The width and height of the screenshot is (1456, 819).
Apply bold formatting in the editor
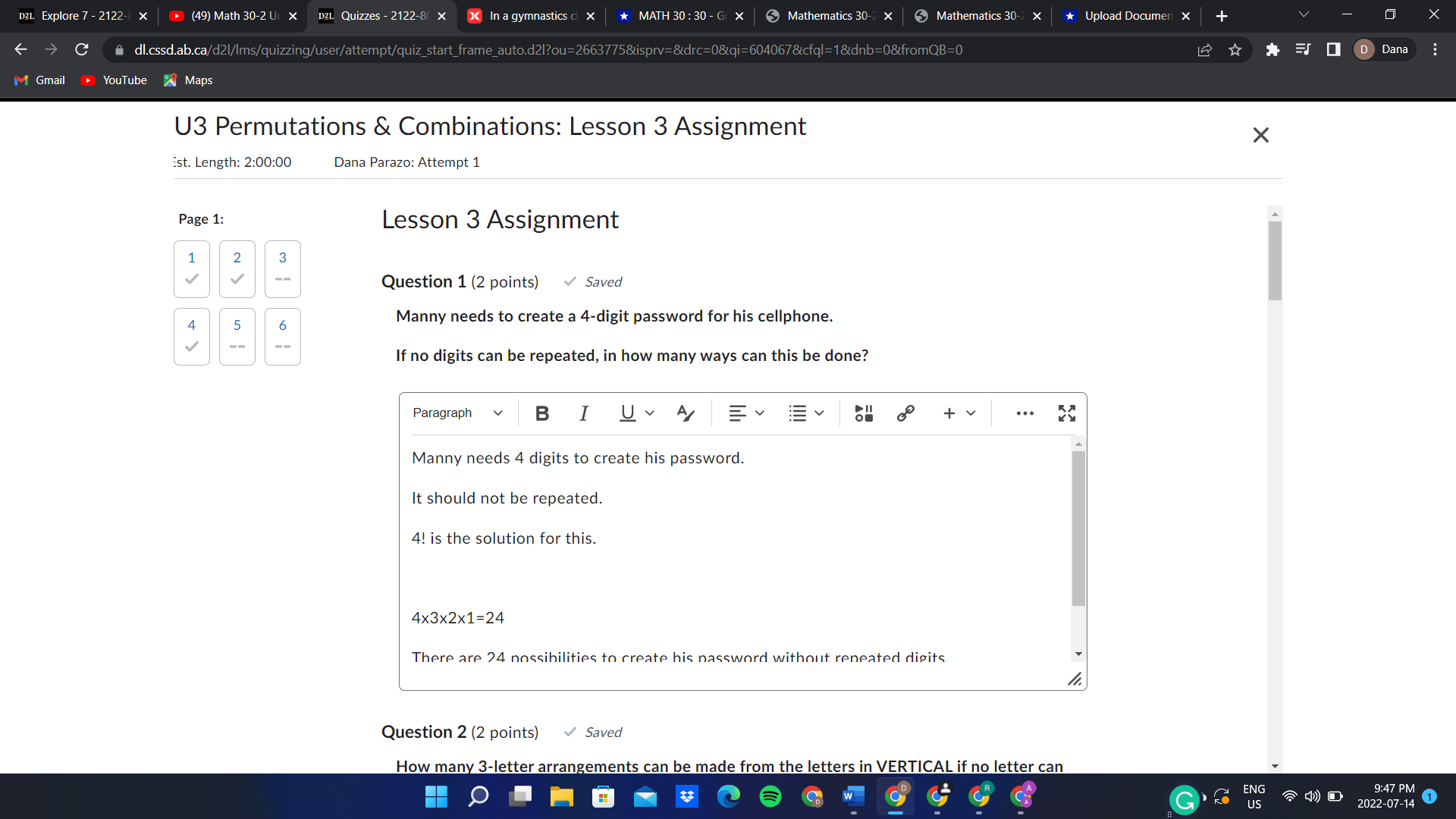541,413
